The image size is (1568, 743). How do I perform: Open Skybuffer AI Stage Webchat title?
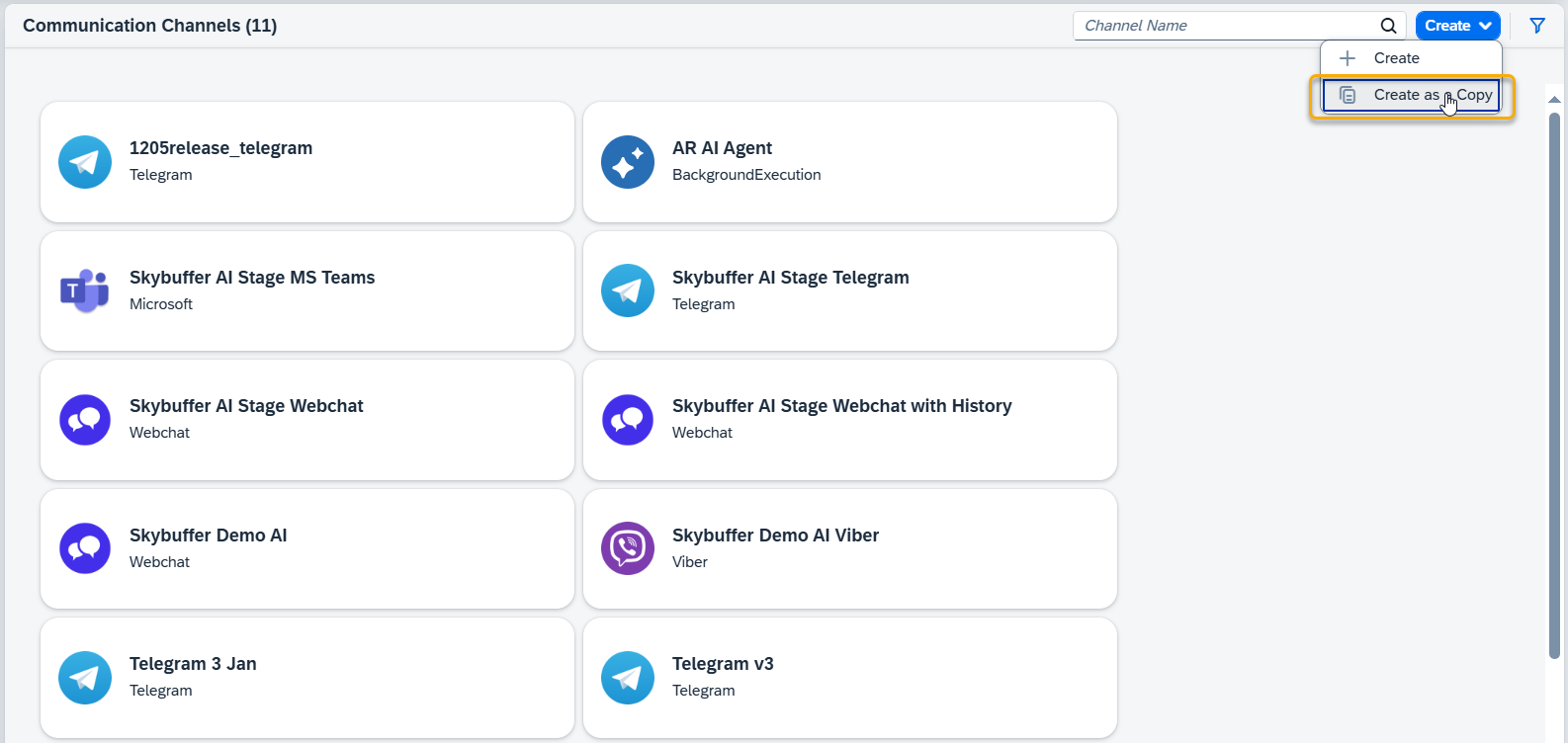click(x=246, y=406)
